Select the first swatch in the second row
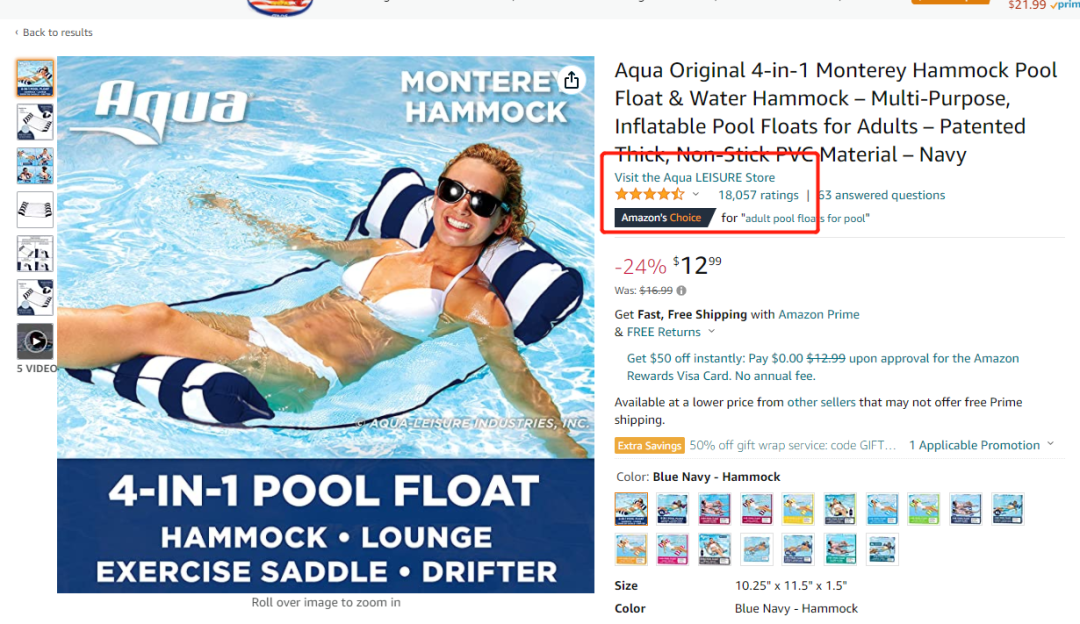This screenshot has height=624, width=1080. click(631, 549)
